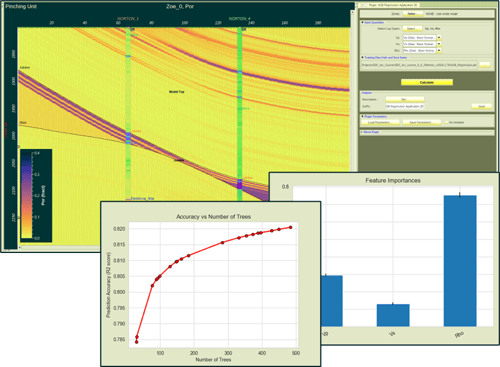Click the browse button beside training path
The width and height of the screenshot is (500, 367).
click(x=485, y=65)
